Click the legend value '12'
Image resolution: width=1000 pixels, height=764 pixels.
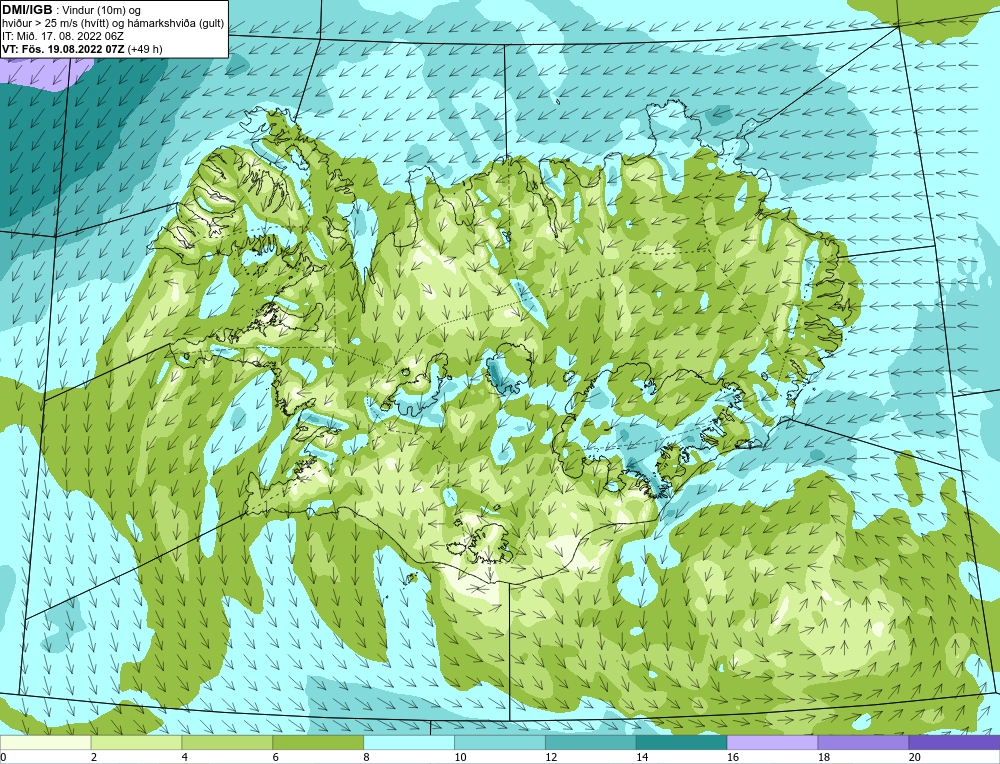551,757
